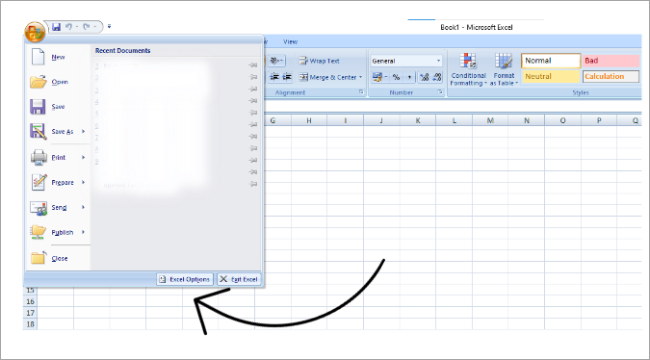Select column G header
Screen dimensions: 650x360
(x=273, y=120)
